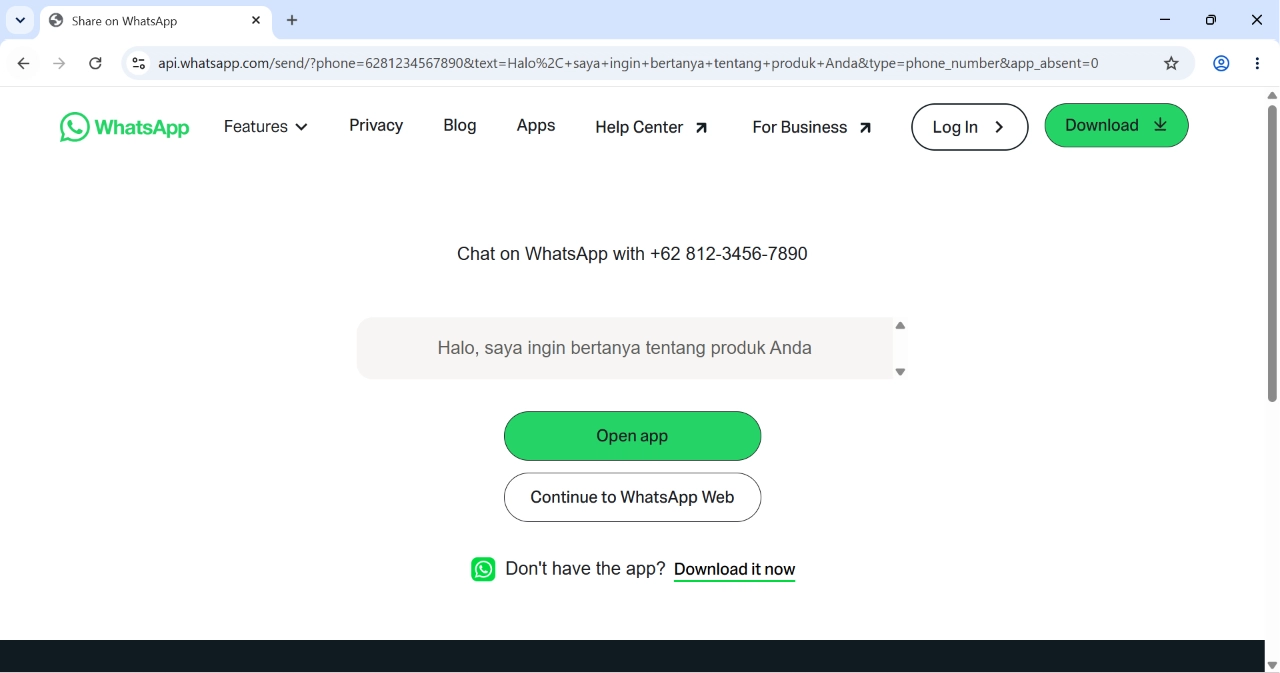The height and width of the screenshot is (673, 1280).
Task: Click the prefilled message text box
Action: pos(624,348)
